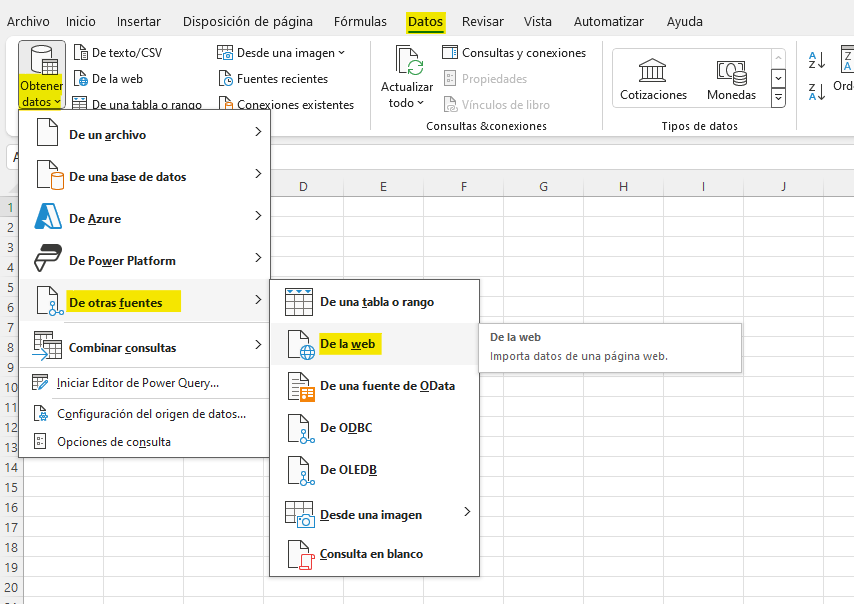
Task: Choose De un archivo menu entry
Action: coord(144,132)
